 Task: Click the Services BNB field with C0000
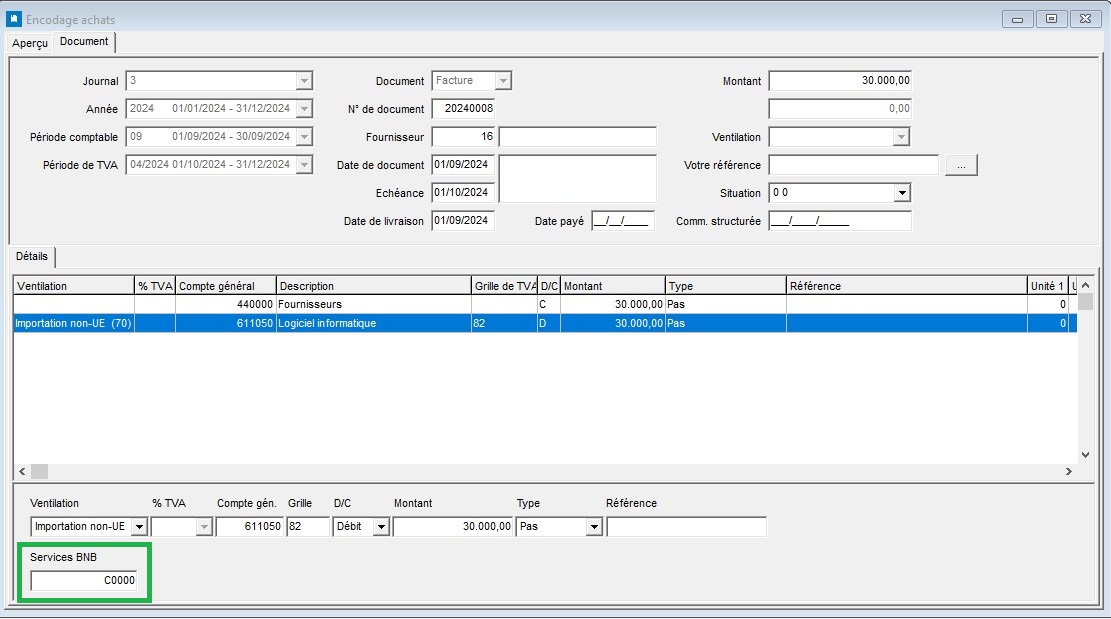(84, 581)
